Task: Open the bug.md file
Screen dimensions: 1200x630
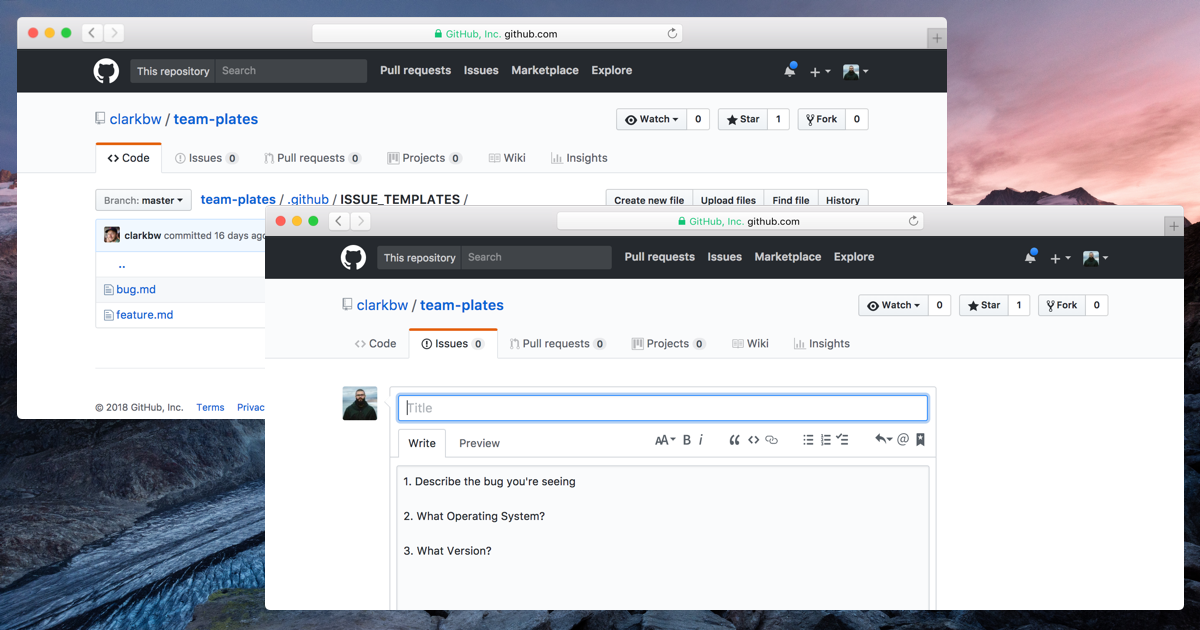Action: (136, 290)
